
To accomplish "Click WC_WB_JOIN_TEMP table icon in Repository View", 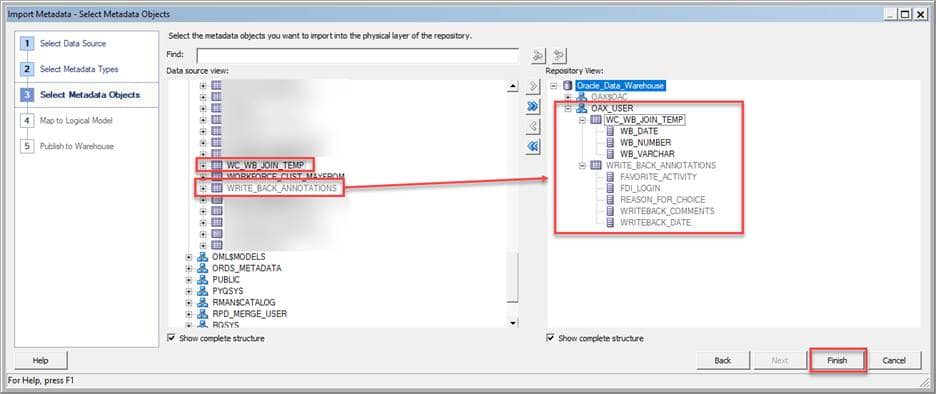I will tap(596, 120).
